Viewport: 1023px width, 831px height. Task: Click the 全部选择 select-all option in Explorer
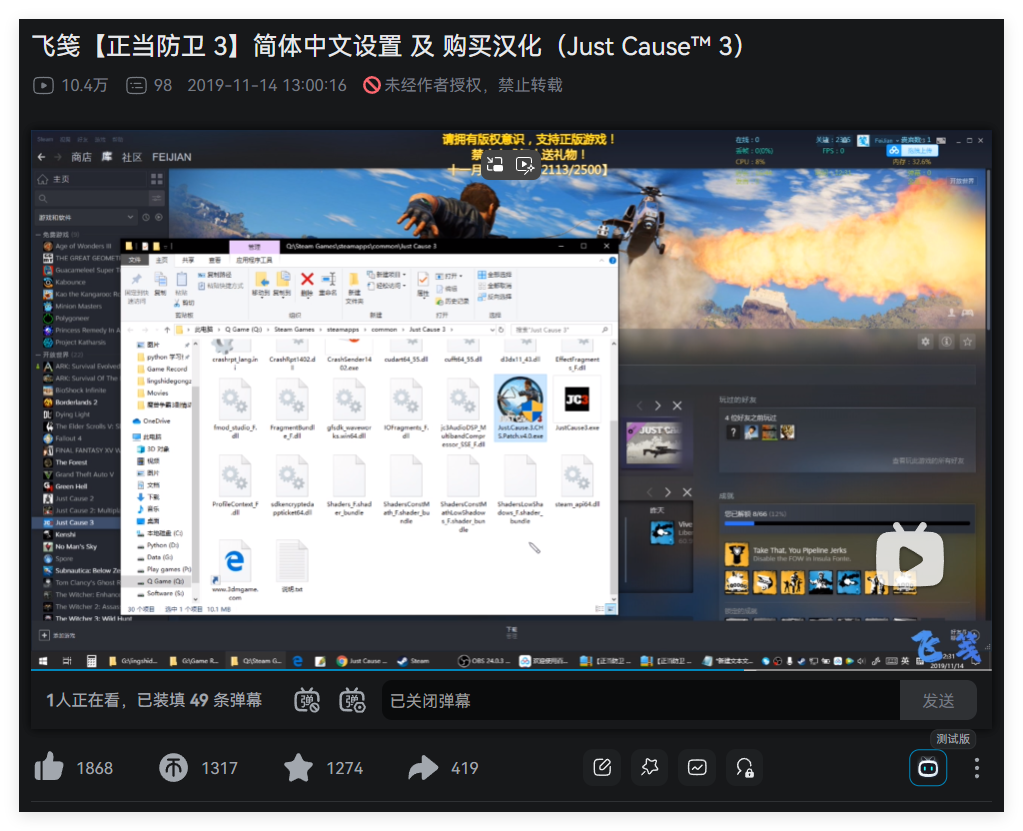[495, 275]
